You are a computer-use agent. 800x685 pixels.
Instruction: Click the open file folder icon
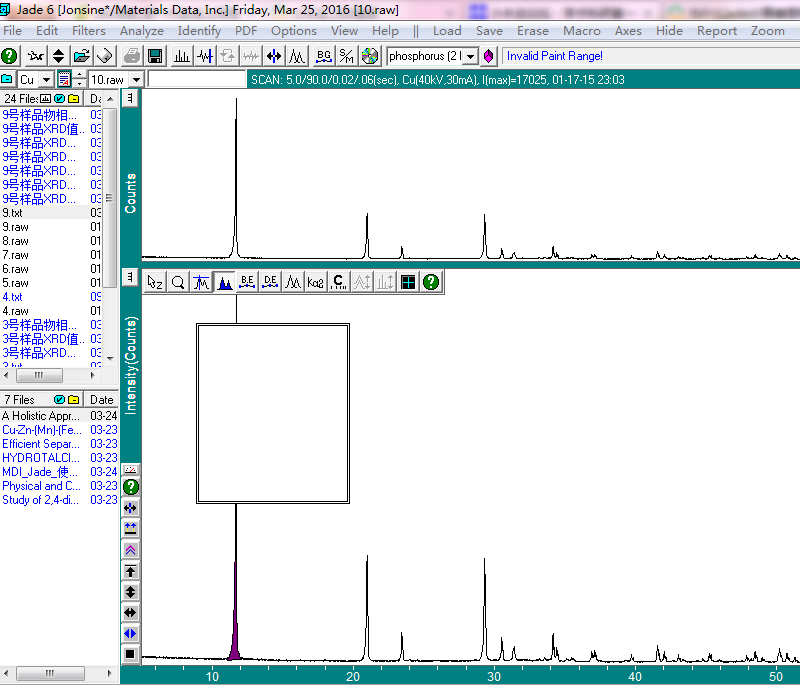82,56
